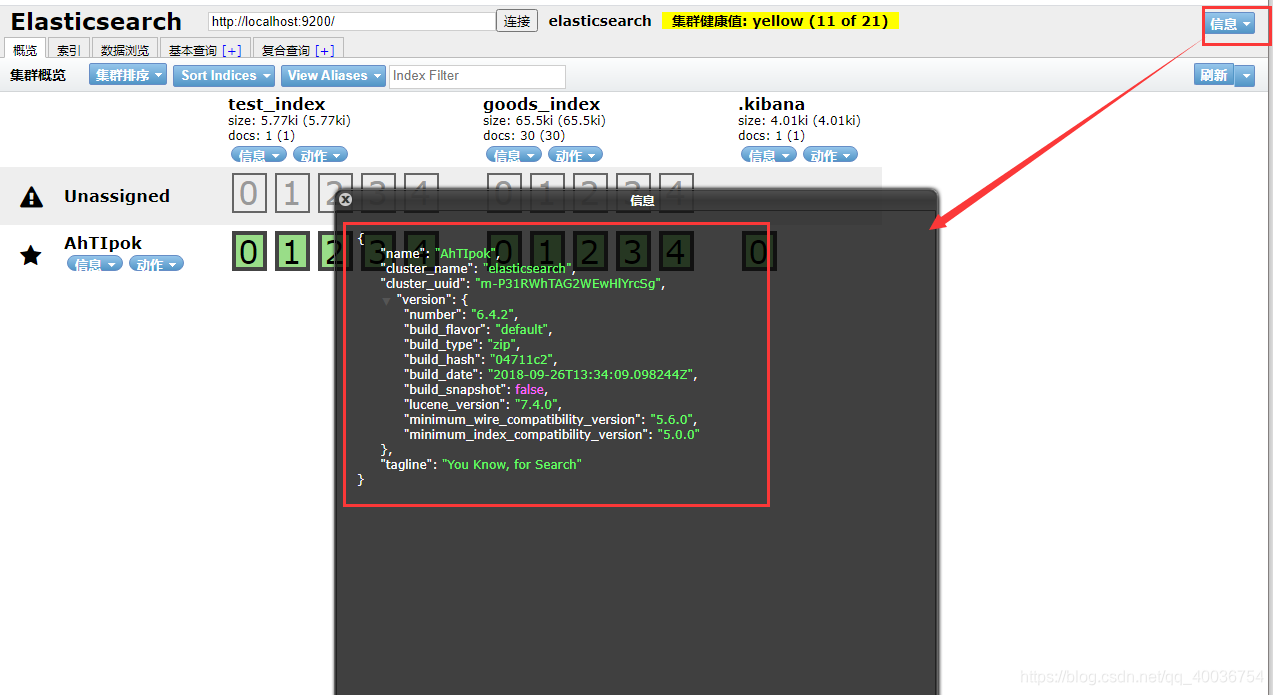The image size is (1273, 695).
Task: Click the warning triangle icon beside Unassigned
Action: (x=32, y=197)
